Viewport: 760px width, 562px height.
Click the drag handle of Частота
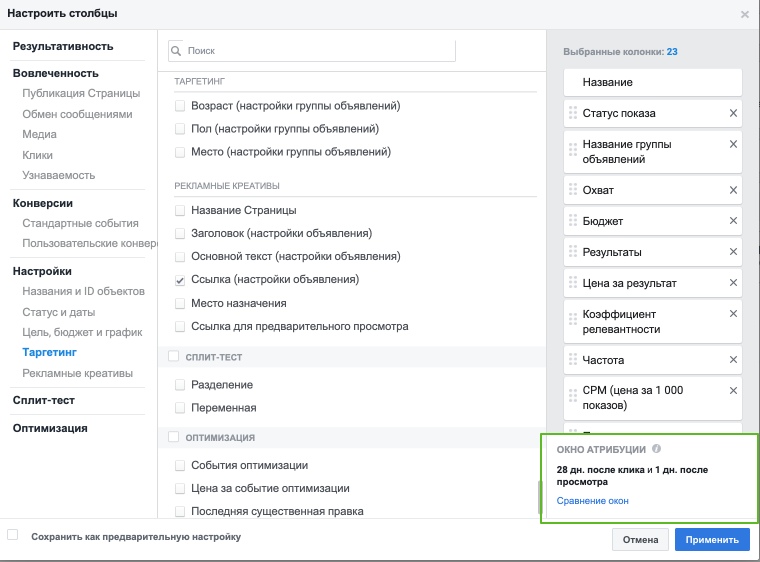point(573,359)
